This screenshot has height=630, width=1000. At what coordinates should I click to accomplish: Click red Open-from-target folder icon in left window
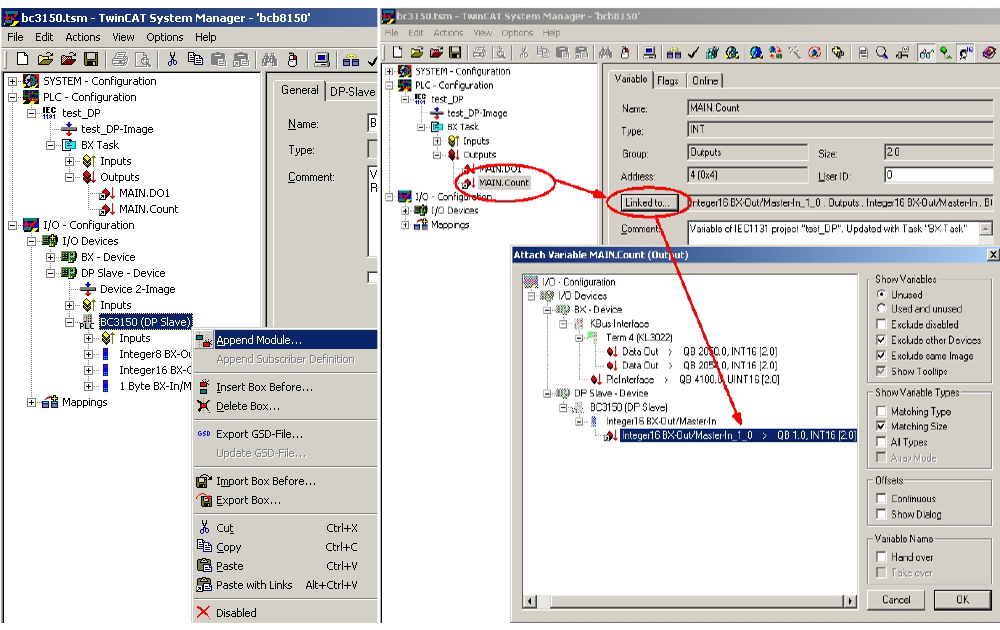[68, 59]
